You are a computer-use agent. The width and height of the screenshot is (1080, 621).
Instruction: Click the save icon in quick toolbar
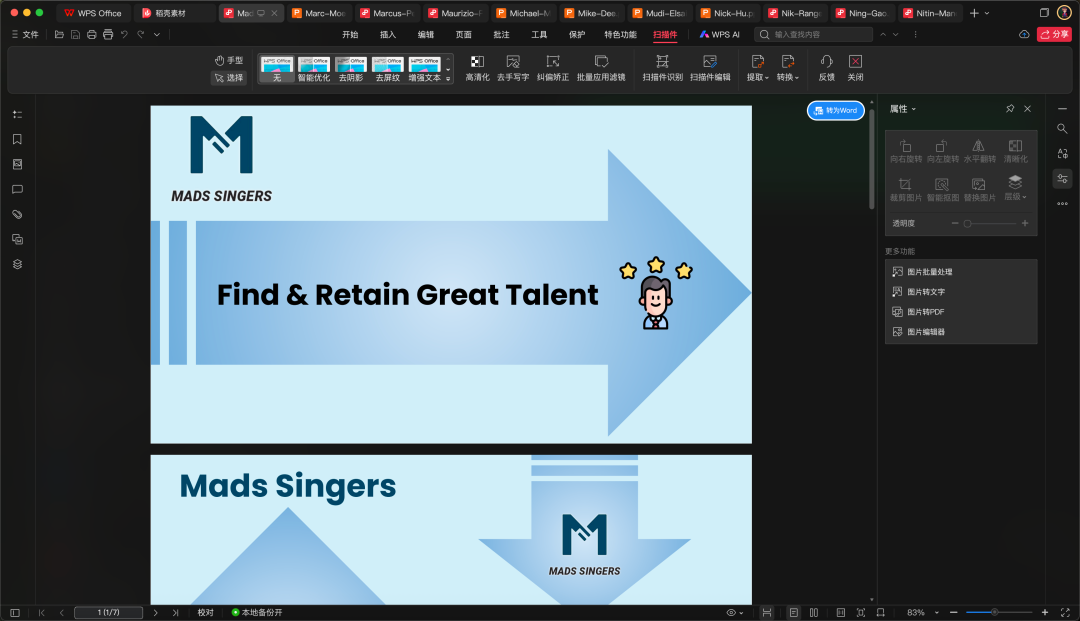(x=76, y=34)
